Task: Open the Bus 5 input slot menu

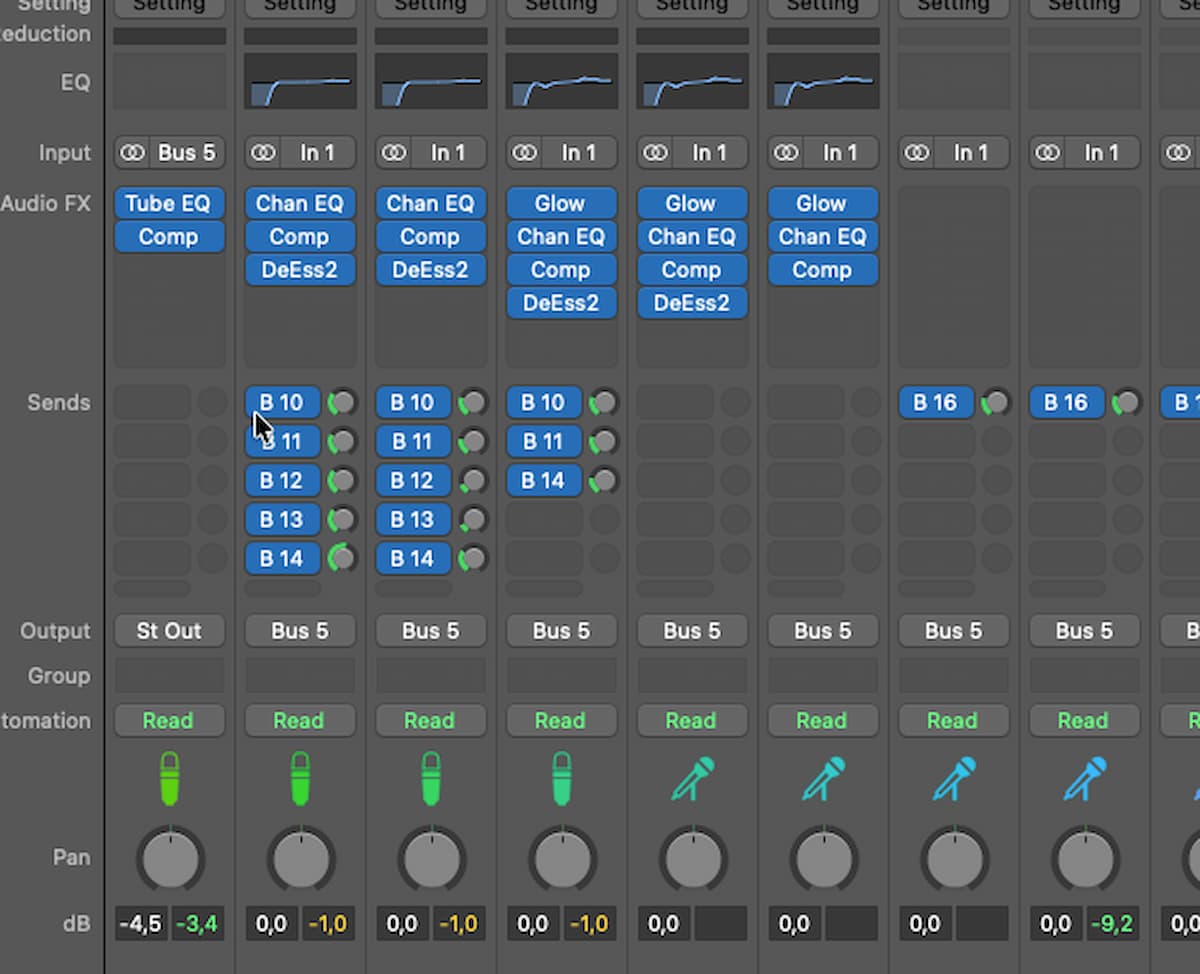Action: tap(187, 153)
